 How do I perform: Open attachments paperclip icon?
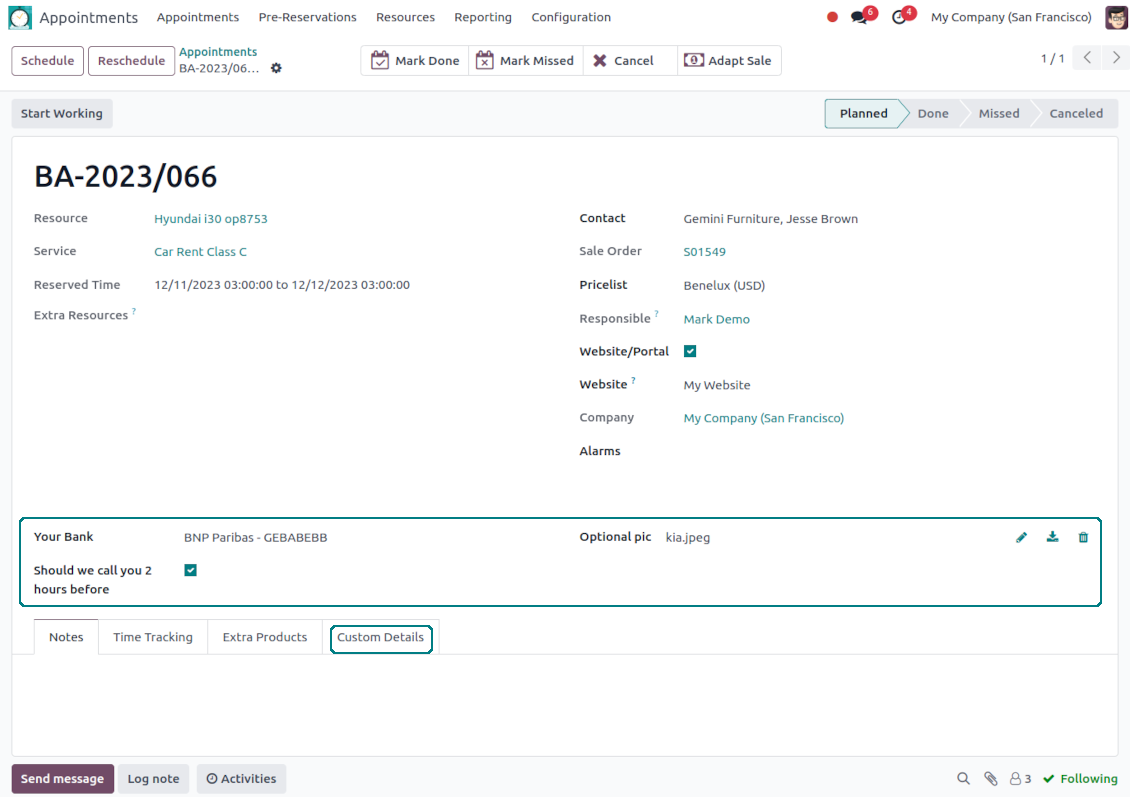point(991,779)
